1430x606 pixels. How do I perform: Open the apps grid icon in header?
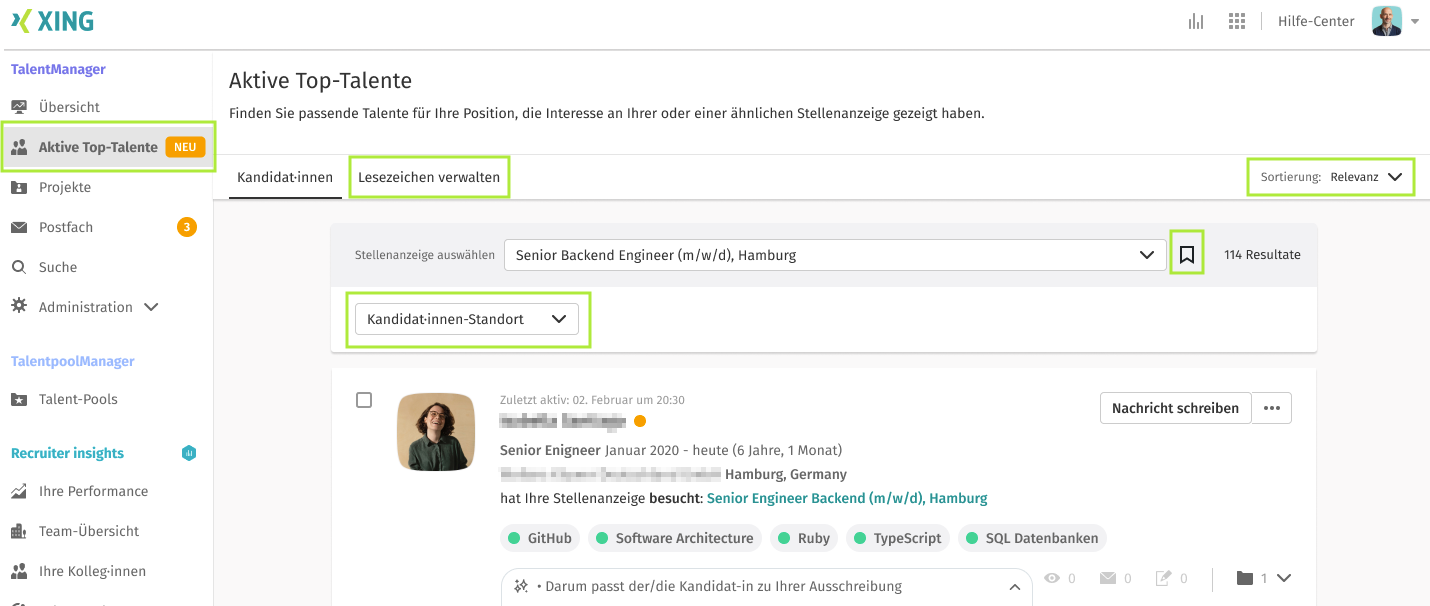point(1237,21)
